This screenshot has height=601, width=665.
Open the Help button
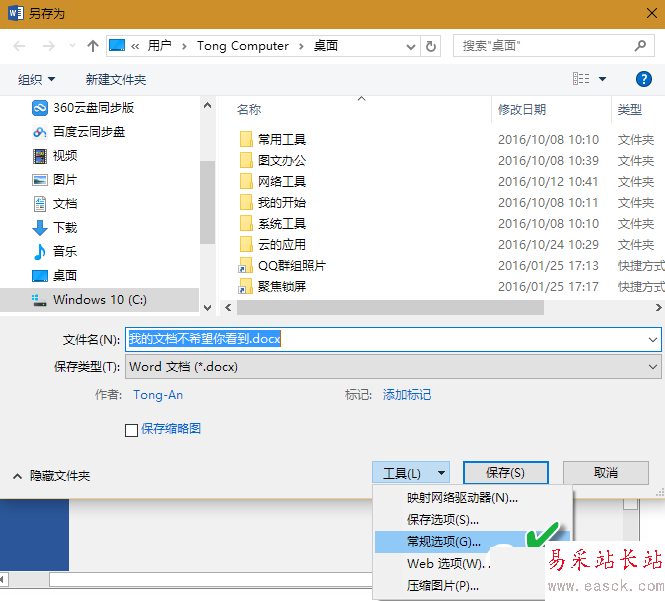pos(643,79)
